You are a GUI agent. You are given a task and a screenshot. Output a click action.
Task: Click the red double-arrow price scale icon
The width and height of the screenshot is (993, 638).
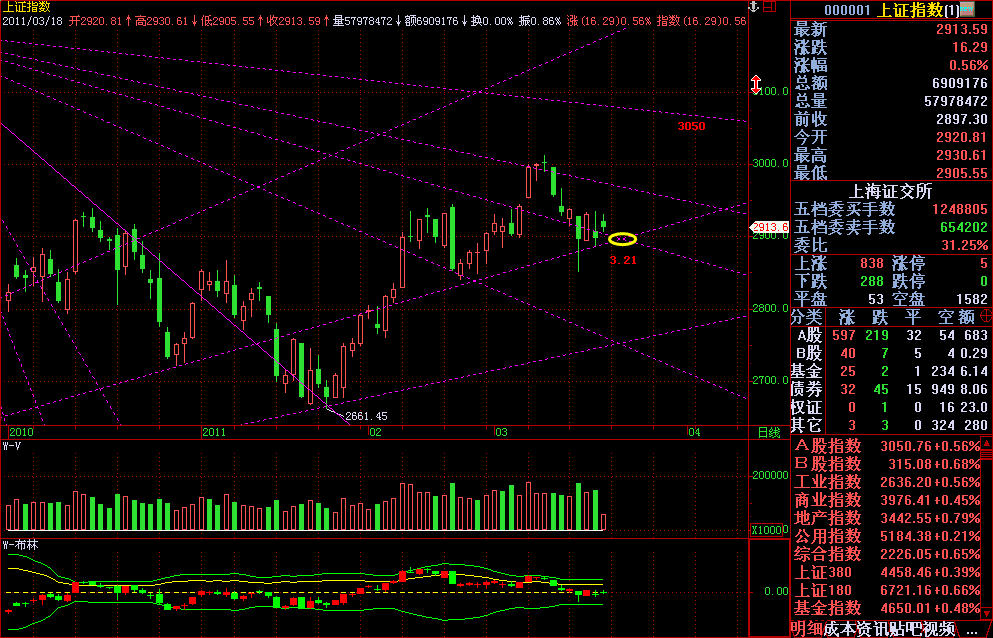click(756, 85)
